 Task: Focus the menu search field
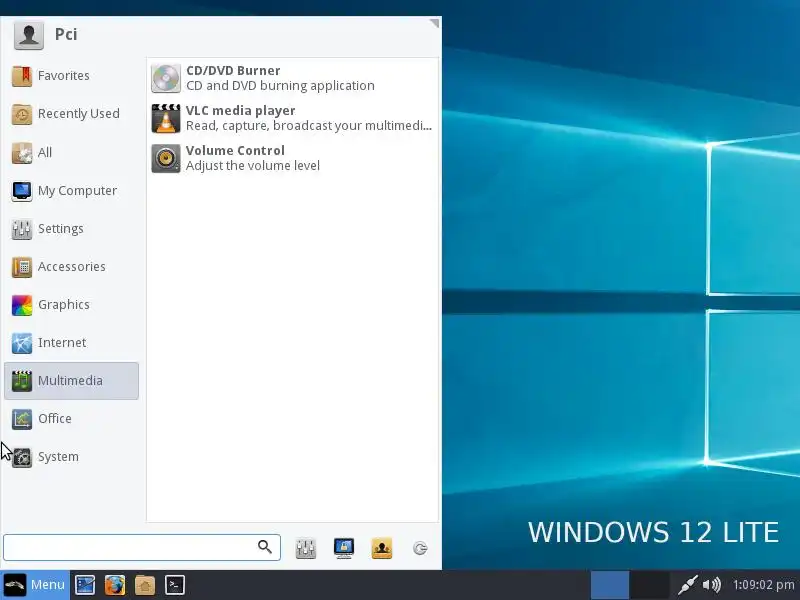point(142,547)
